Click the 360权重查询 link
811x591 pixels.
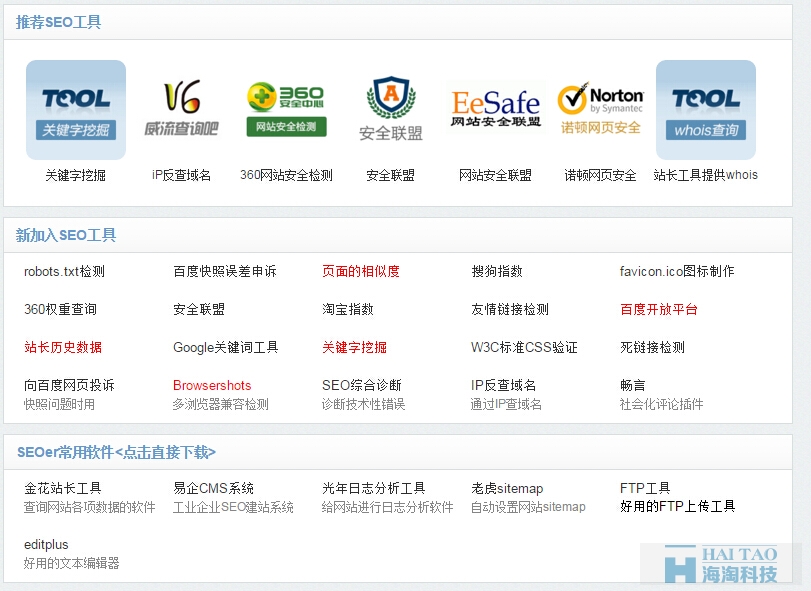tap(60, 309)
